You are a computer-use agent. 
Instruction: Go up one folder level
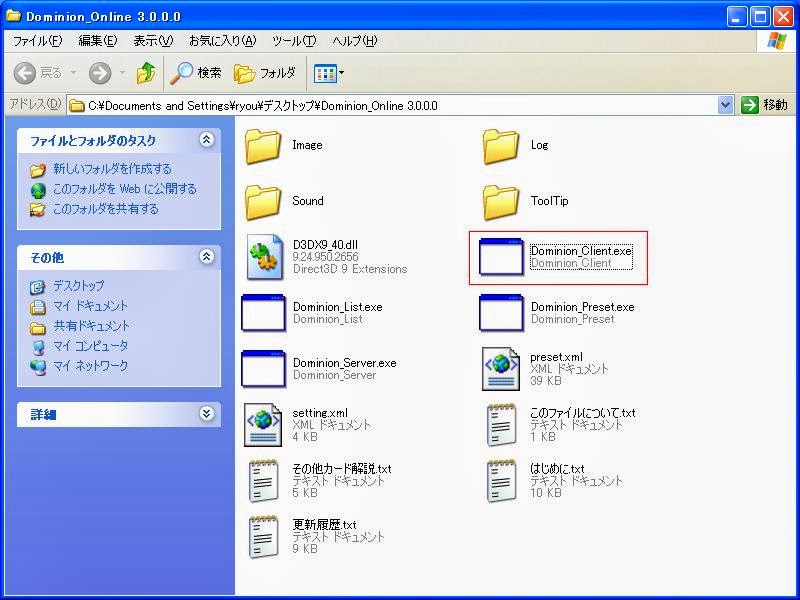pyautogui.click(x=146, y=73)
